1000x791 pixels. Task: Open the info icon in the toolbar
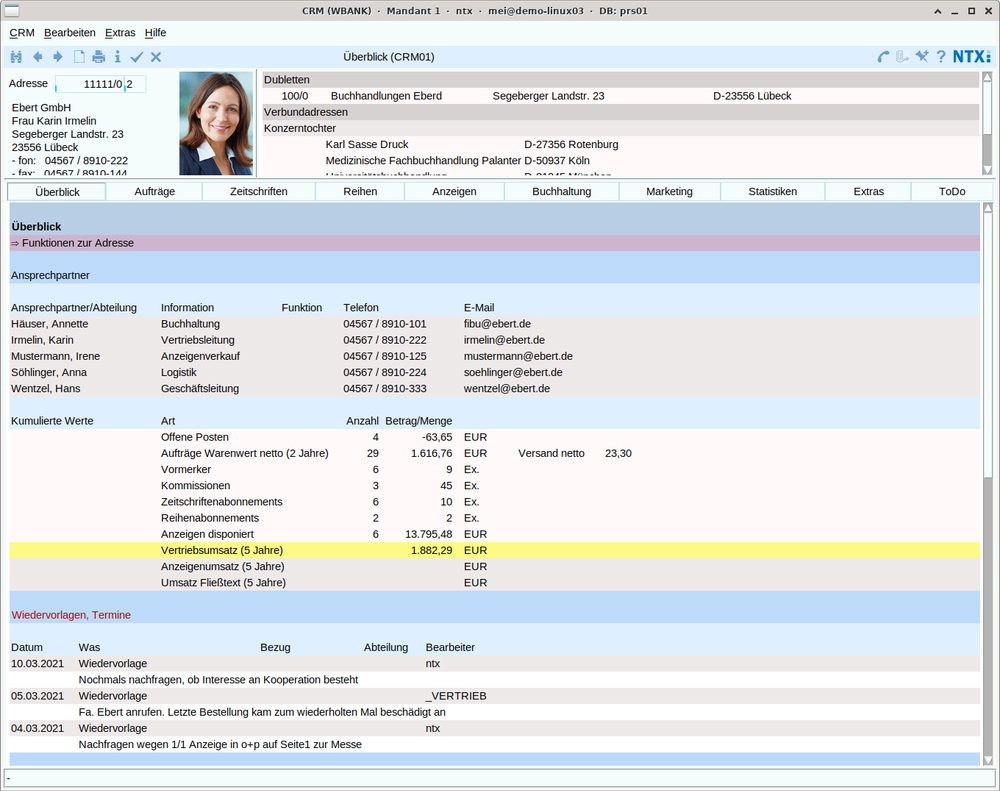pyautogui.click(x=117, y=57)
